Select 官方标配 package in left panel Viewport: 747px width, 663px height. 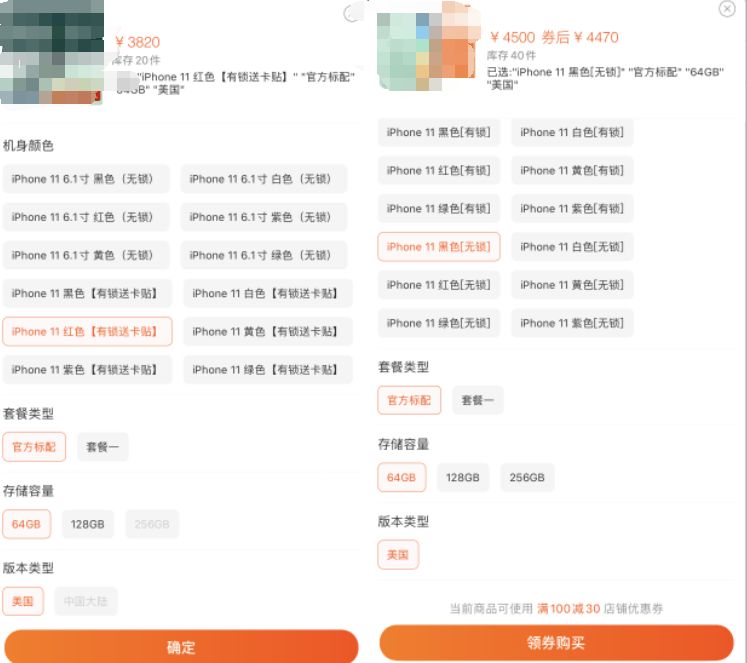point(34,447)
